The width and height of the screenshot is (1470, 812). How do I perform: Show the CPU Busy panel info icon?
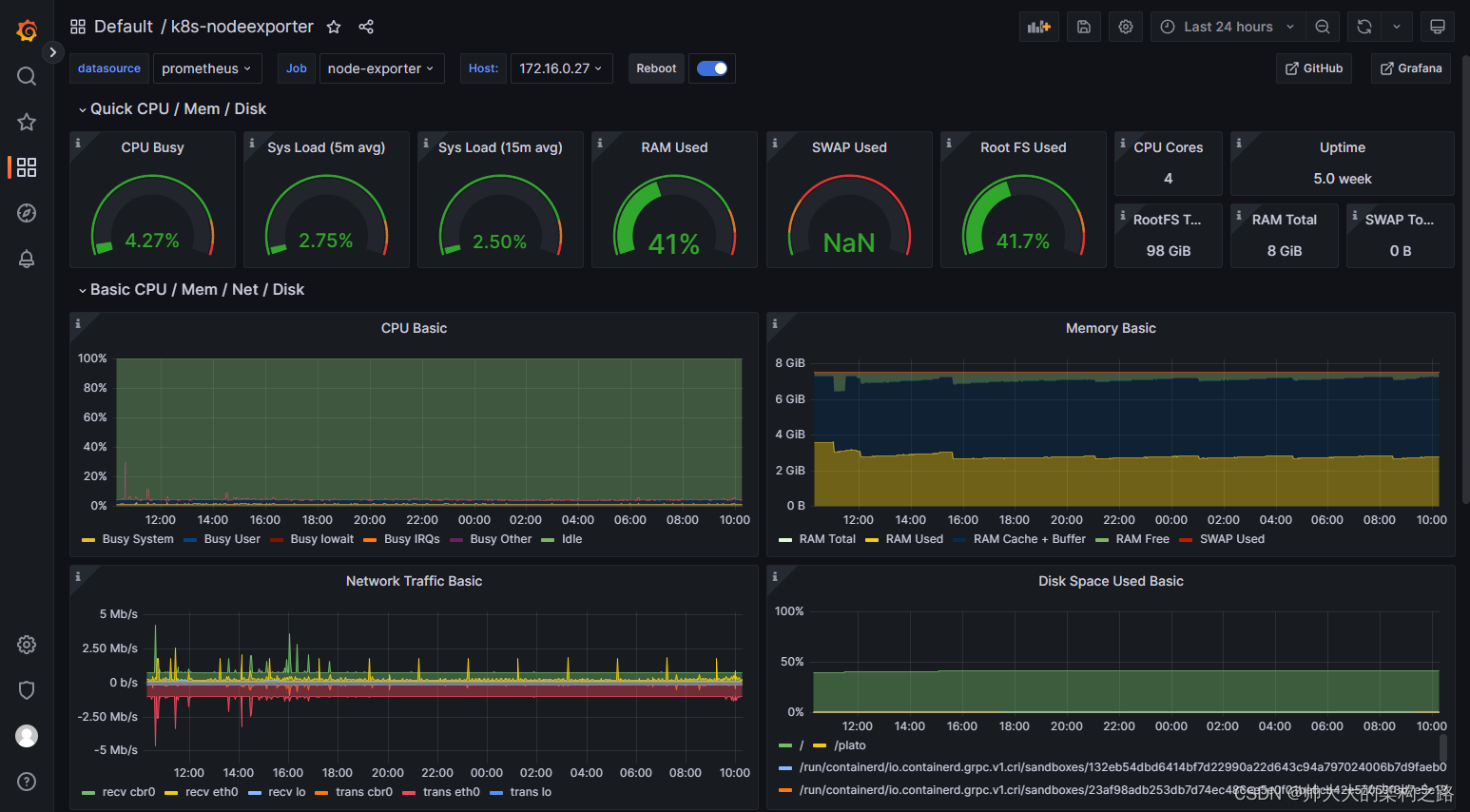pyautogui.click(x=78, y=143)
